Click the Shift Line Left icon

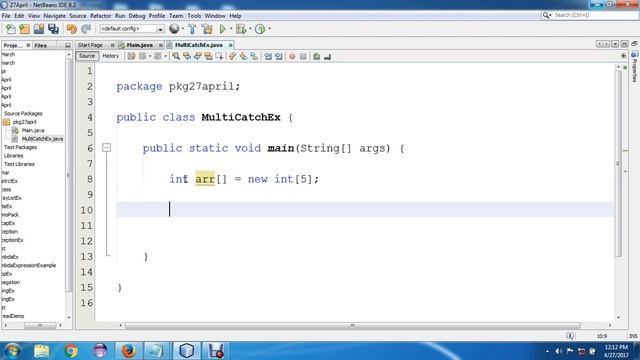268,56
